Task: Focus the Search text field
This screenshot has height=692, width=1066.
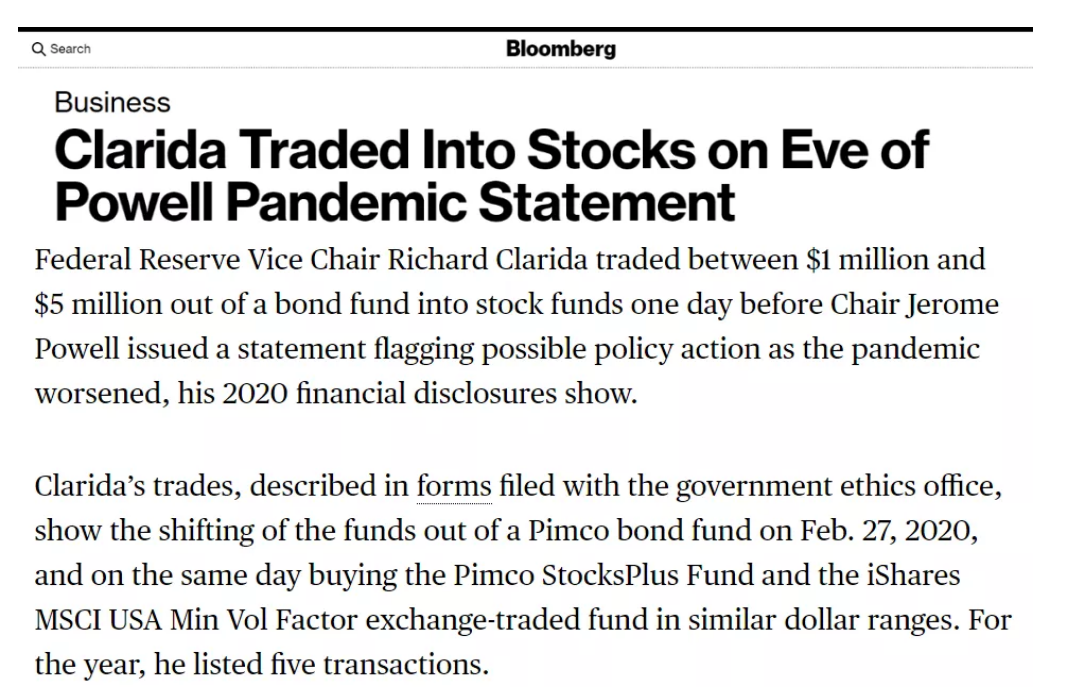Action: (x=71, y=49)
